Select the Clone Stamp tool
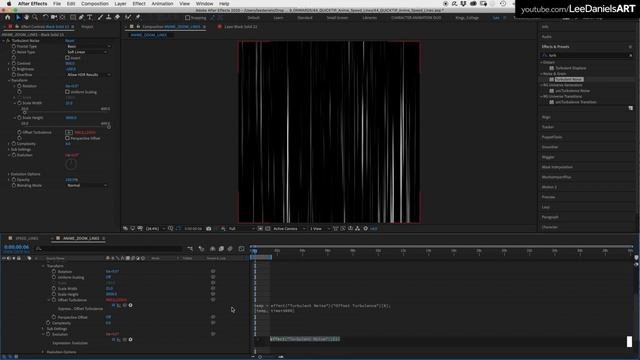This screenshot has height=360, width=640. (109, 18)
